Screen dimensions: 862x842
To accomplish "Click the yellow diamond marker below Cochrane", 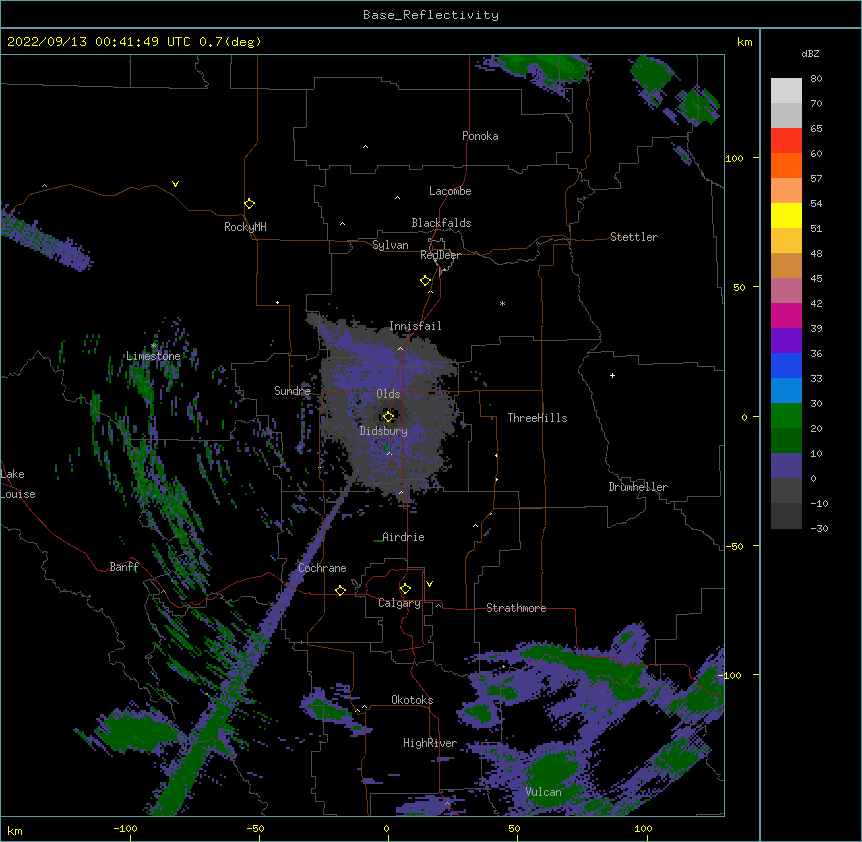I will coord(340,590).
